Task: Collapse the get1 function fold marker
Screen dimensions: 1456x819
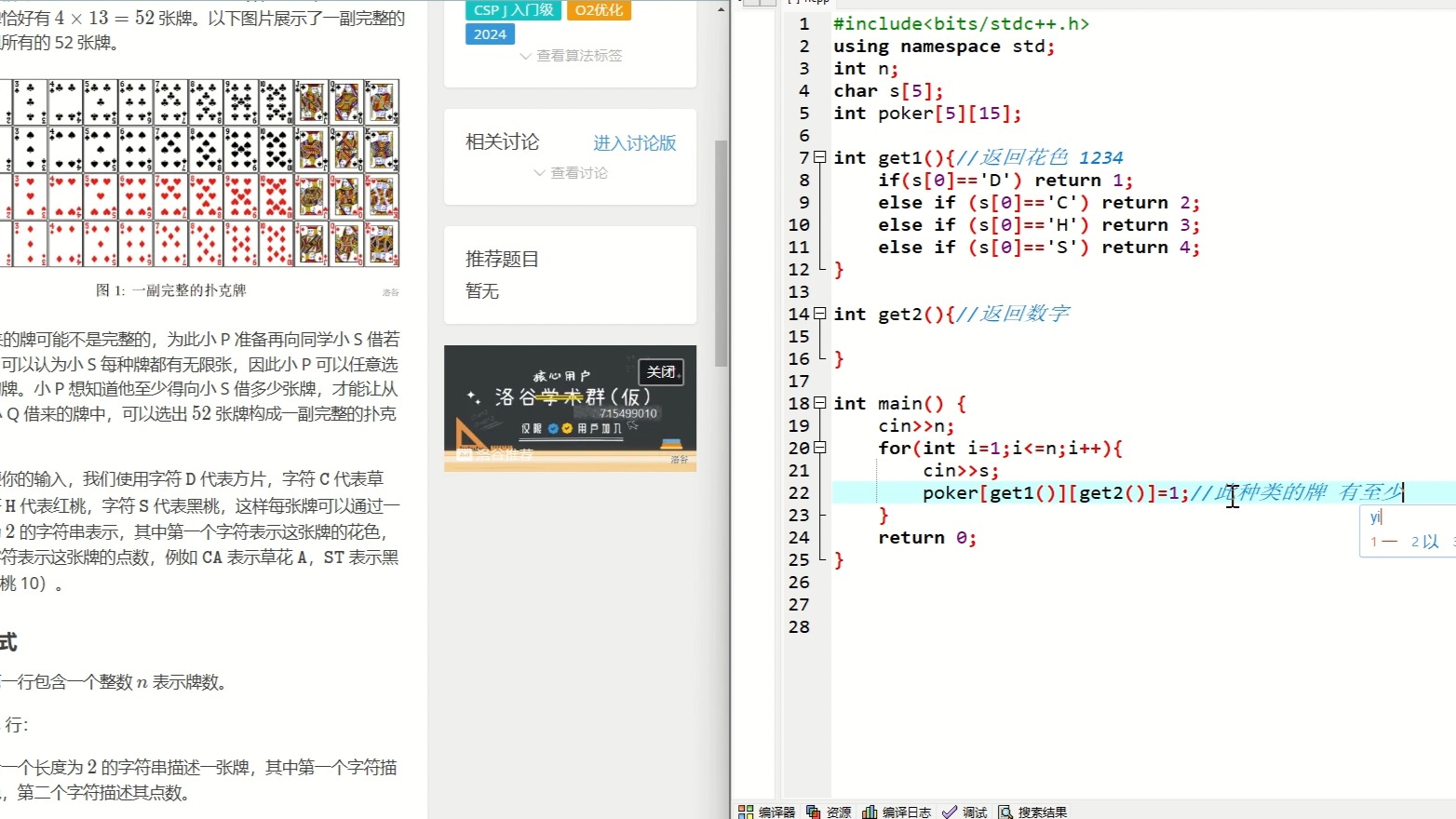Action: point(820,157)
